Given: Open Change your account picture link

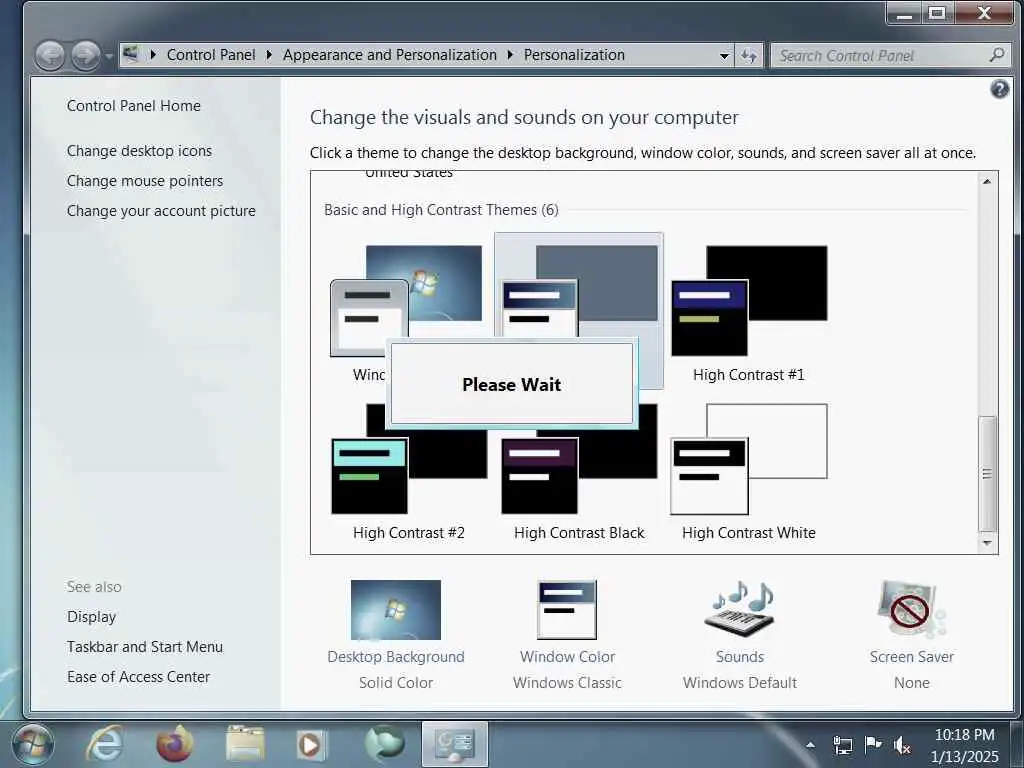Looking at the screenshot, I should [161, 211].
